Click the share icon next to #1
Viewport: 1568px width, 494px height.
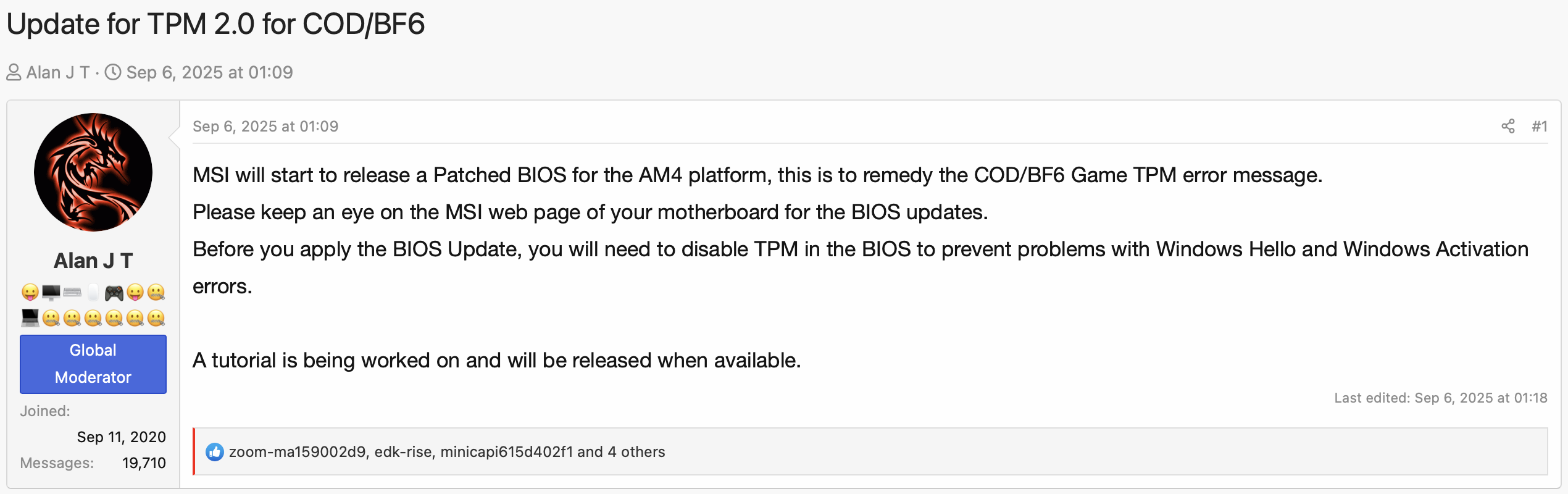click(x=1508, y=126)
